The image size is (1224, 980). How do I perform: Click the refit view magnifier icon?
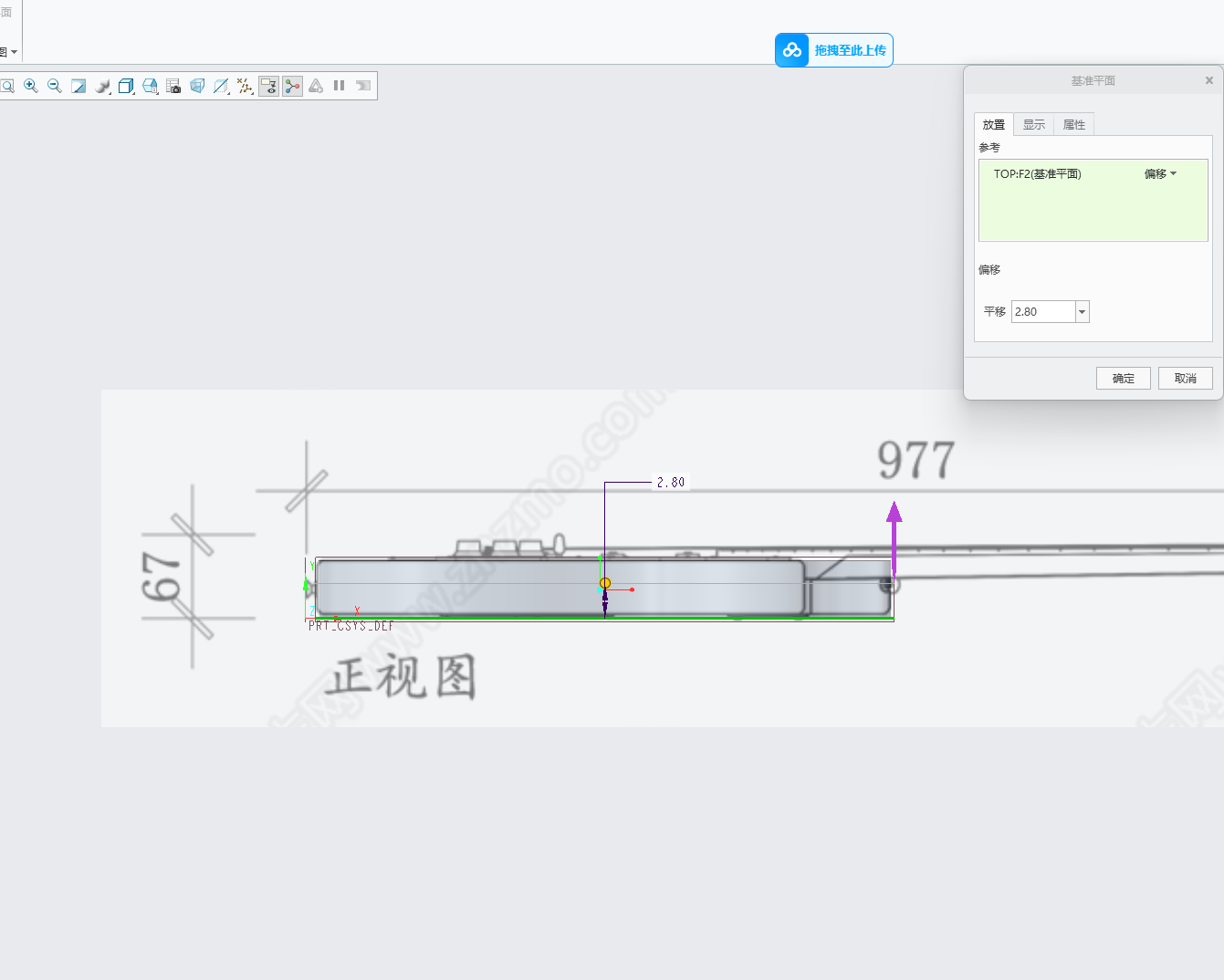coord(7,86)
